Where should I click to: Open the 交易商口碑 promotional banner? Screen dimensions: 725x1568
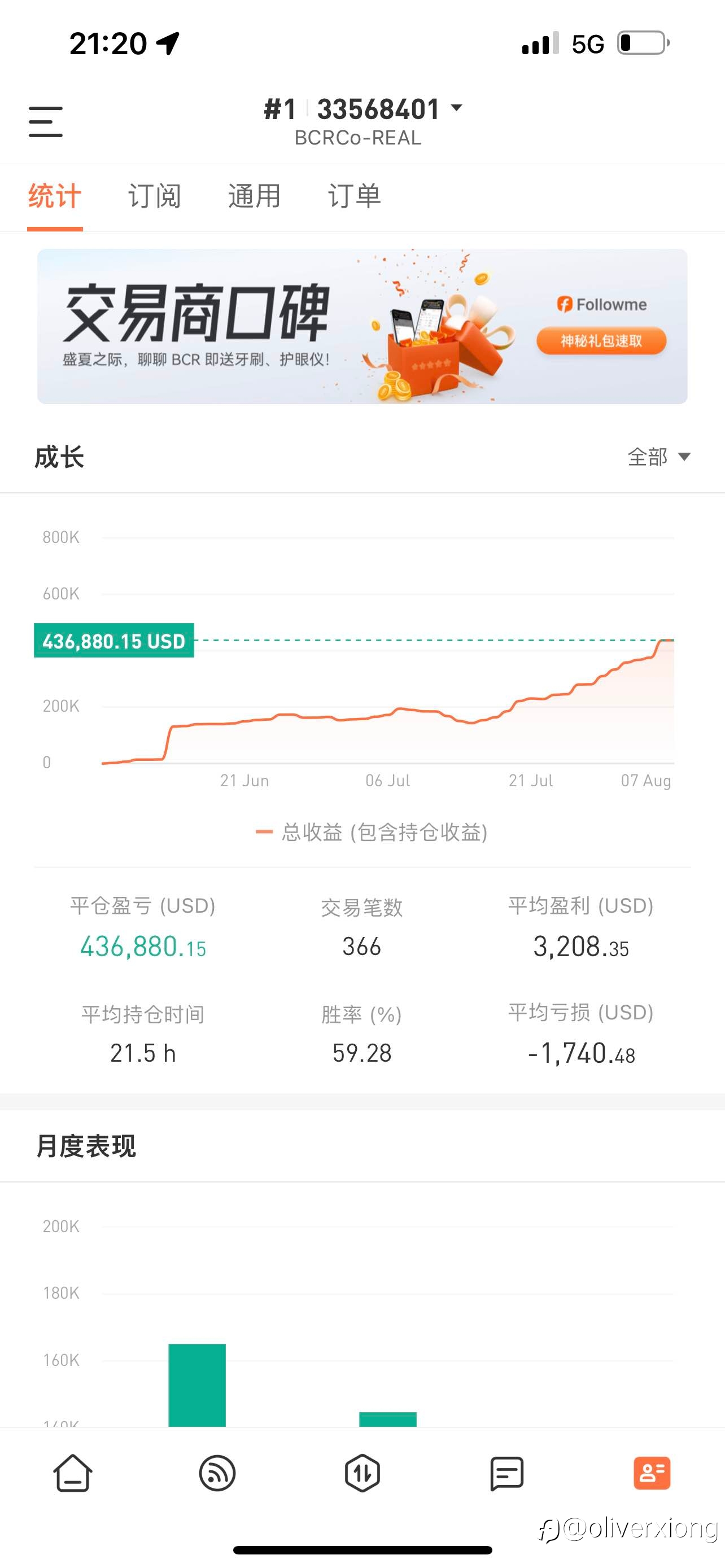pos(362,326)
